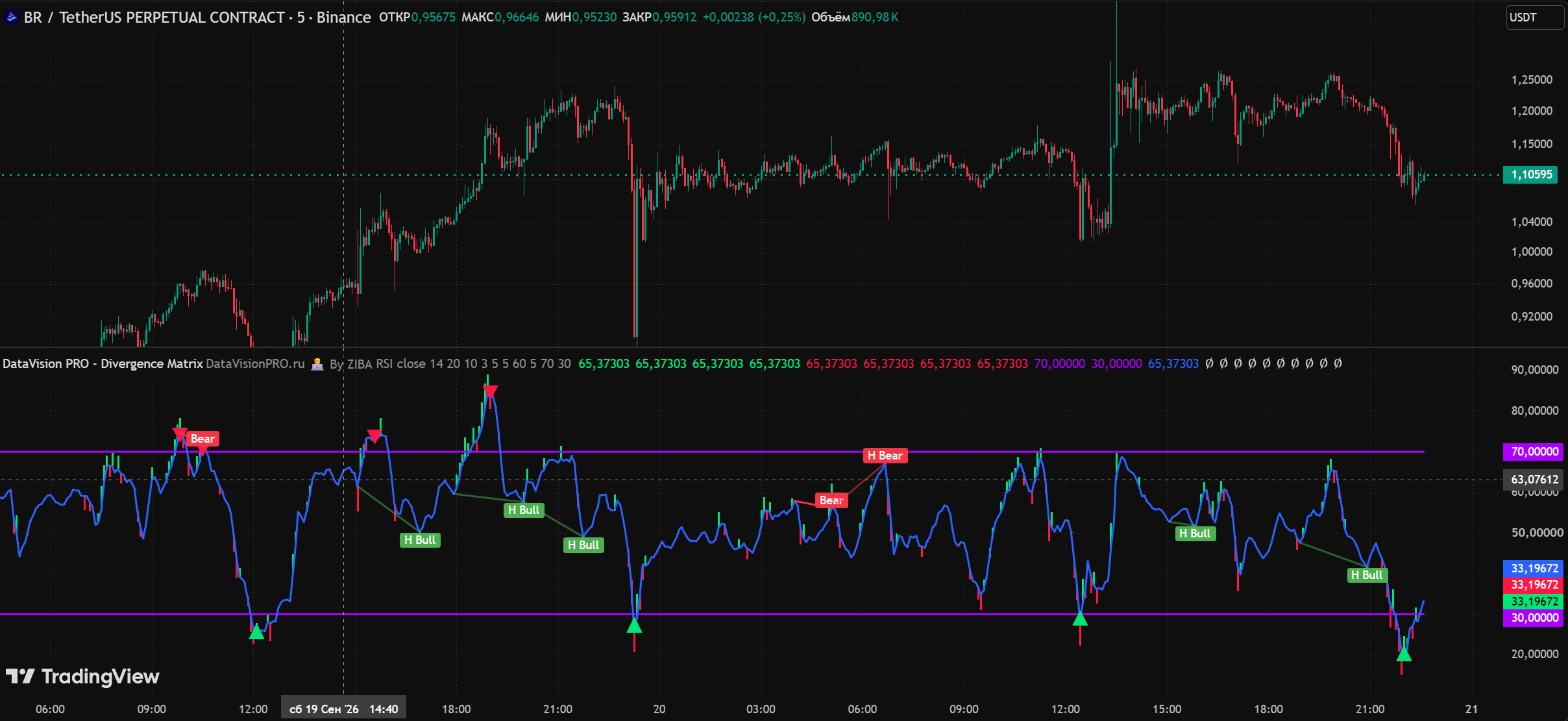Image resolution: width=1568 pixels, height=721 pixels.
Task: Click the red 33,19672 axis value label
Action: click(x=1534, y=585)
